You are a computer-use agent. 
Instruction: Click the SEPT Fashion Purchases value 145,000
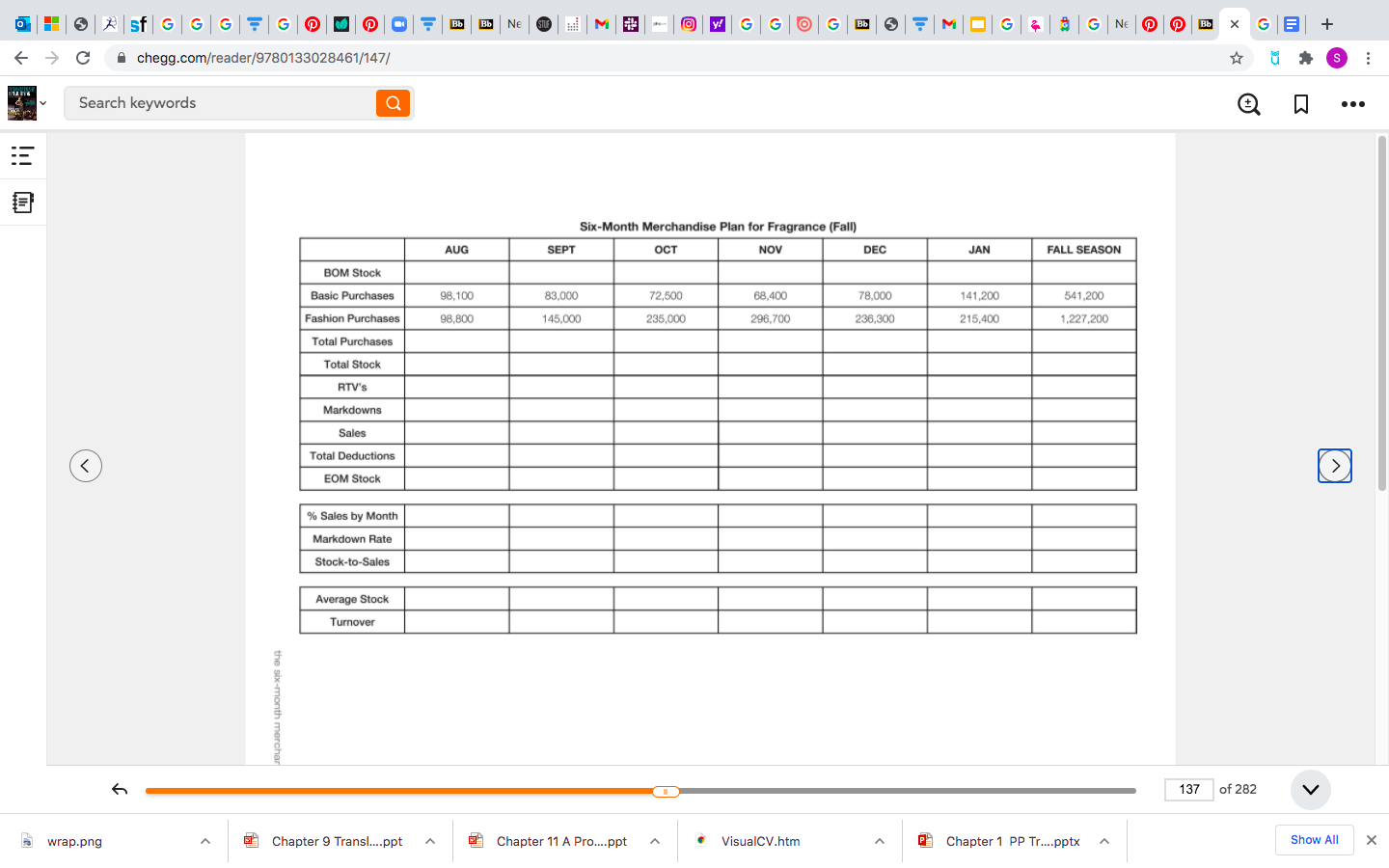click(561, 319)
